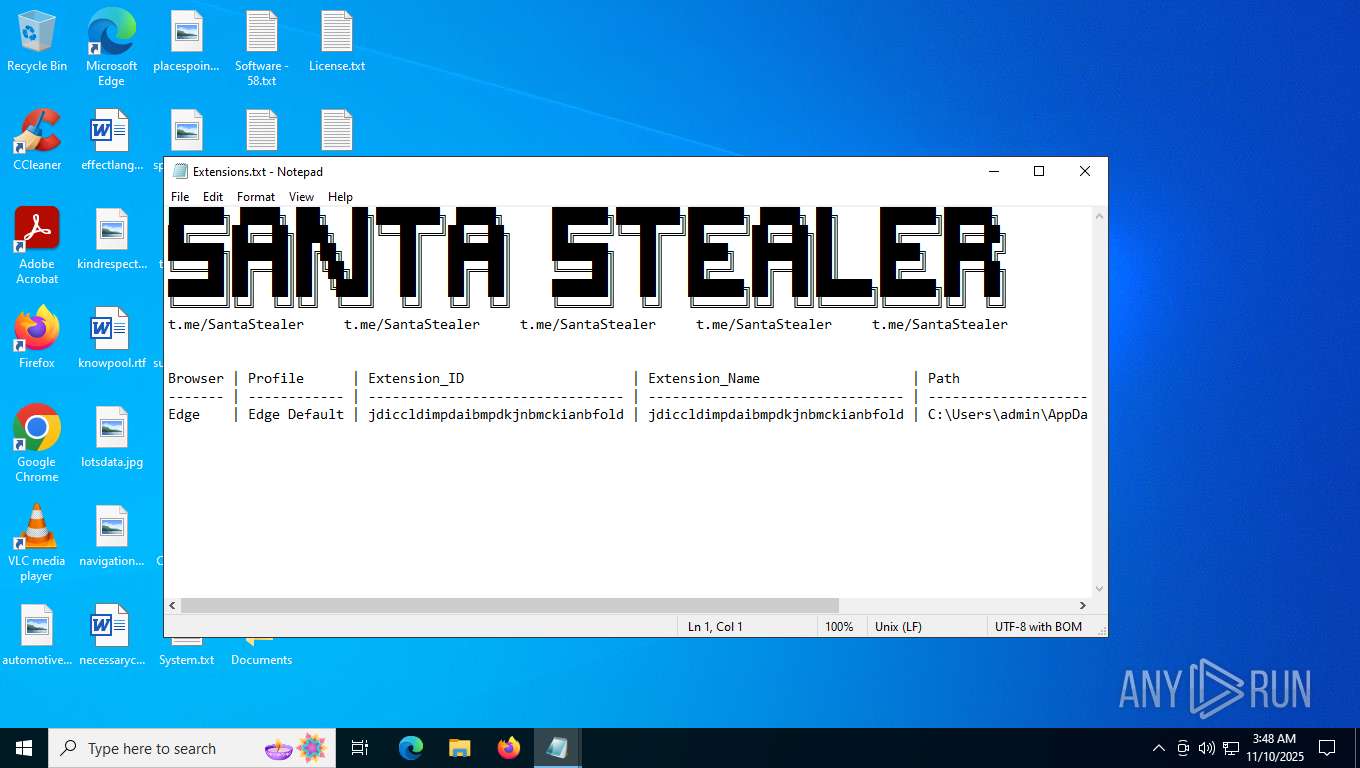Open File Explorer from the taskbar
Image resolution: width=1360 pixels, height=768 pixels.
click(460, 748)
